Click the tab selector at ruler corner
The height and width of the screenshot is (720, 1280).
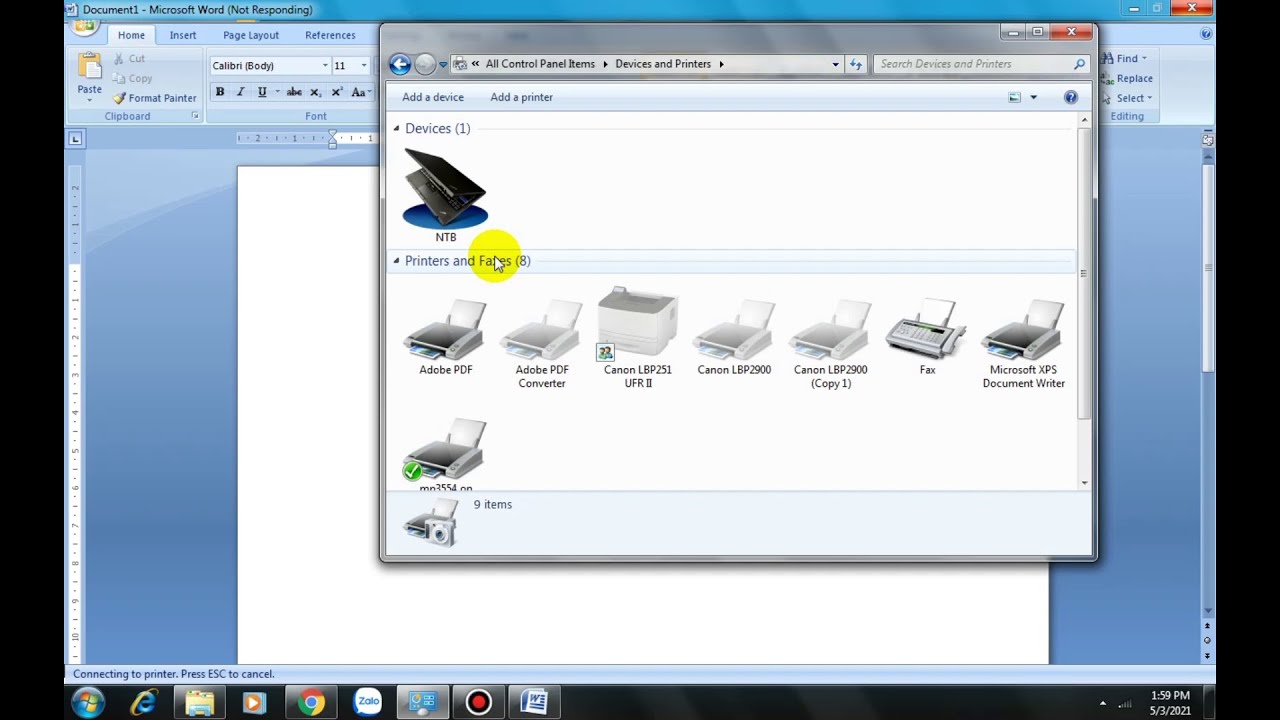[x=75, y=139]
